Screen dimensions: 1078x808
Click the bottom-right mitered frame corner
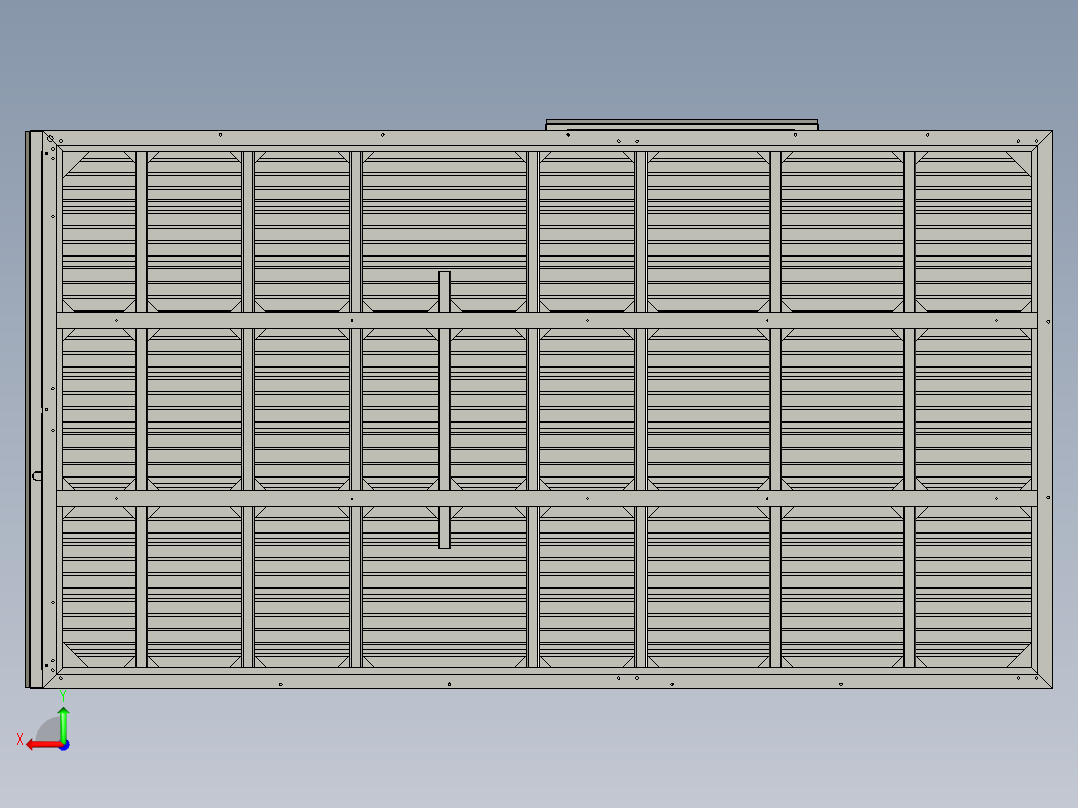tap(1042, 678)
